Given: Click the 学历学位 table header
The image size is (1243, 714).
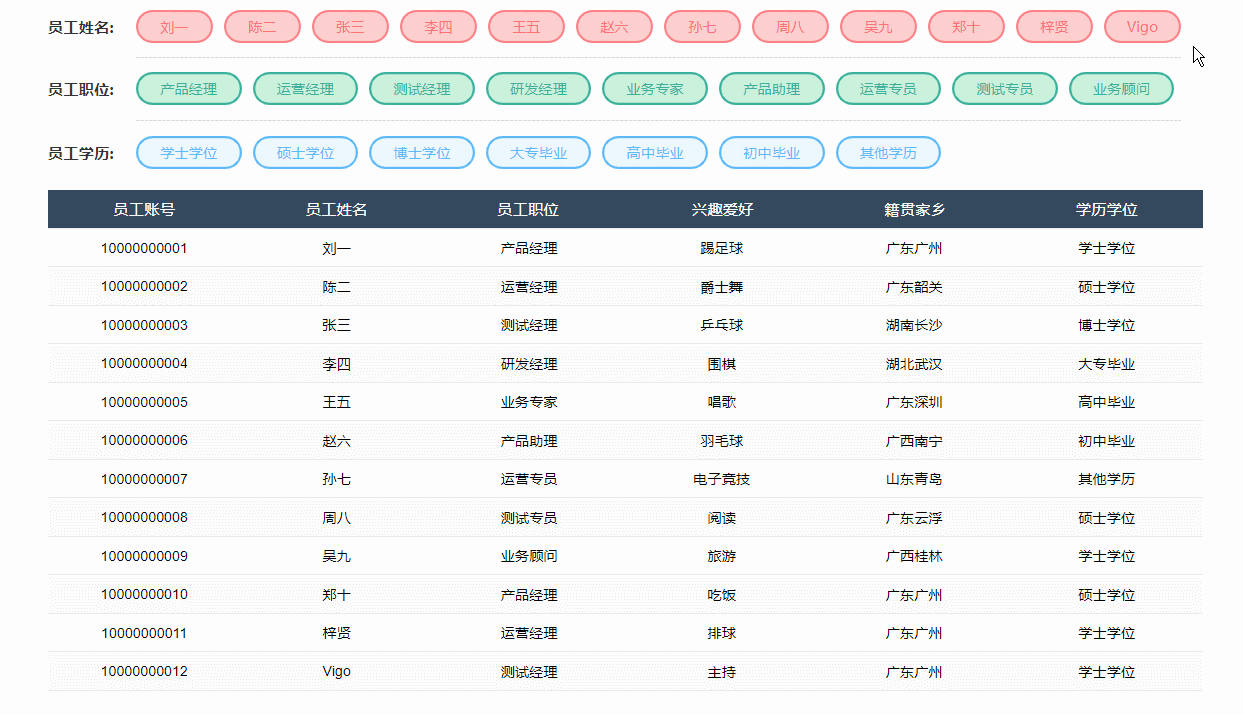Looking at the screenshot, I should click(1108, 209).
